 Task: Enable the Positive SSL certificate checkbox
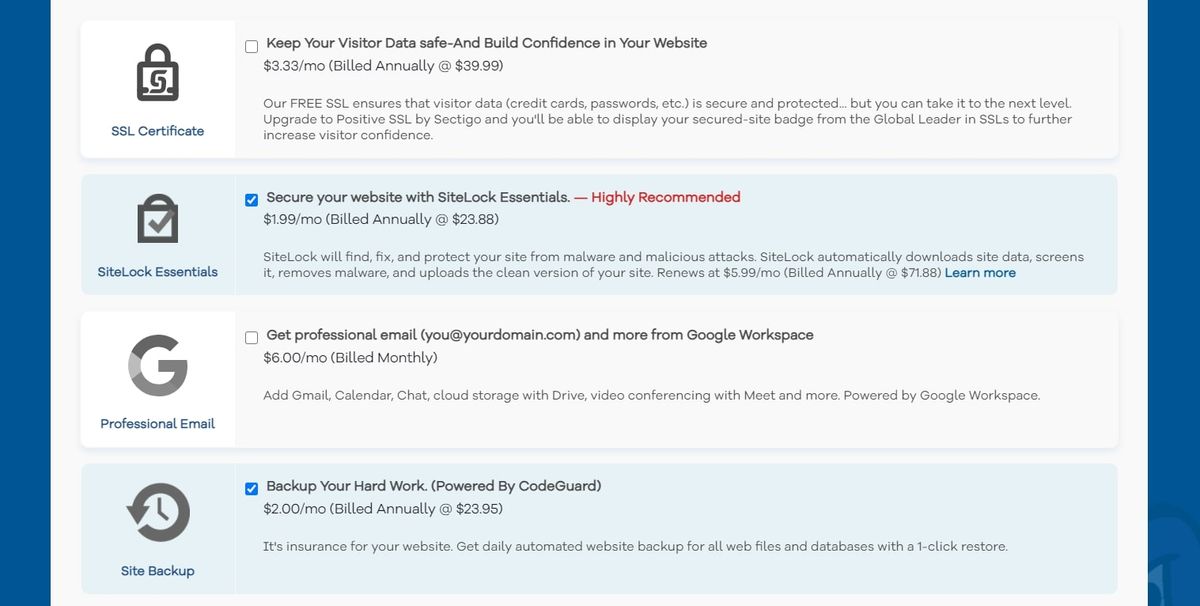pyautogui.click(x=251, y=46)
